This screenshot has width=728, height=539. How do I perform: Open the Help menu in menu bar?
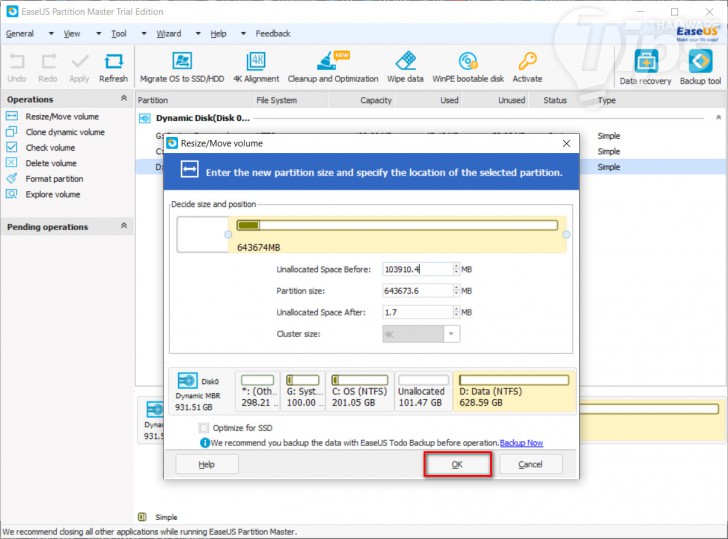218,33
